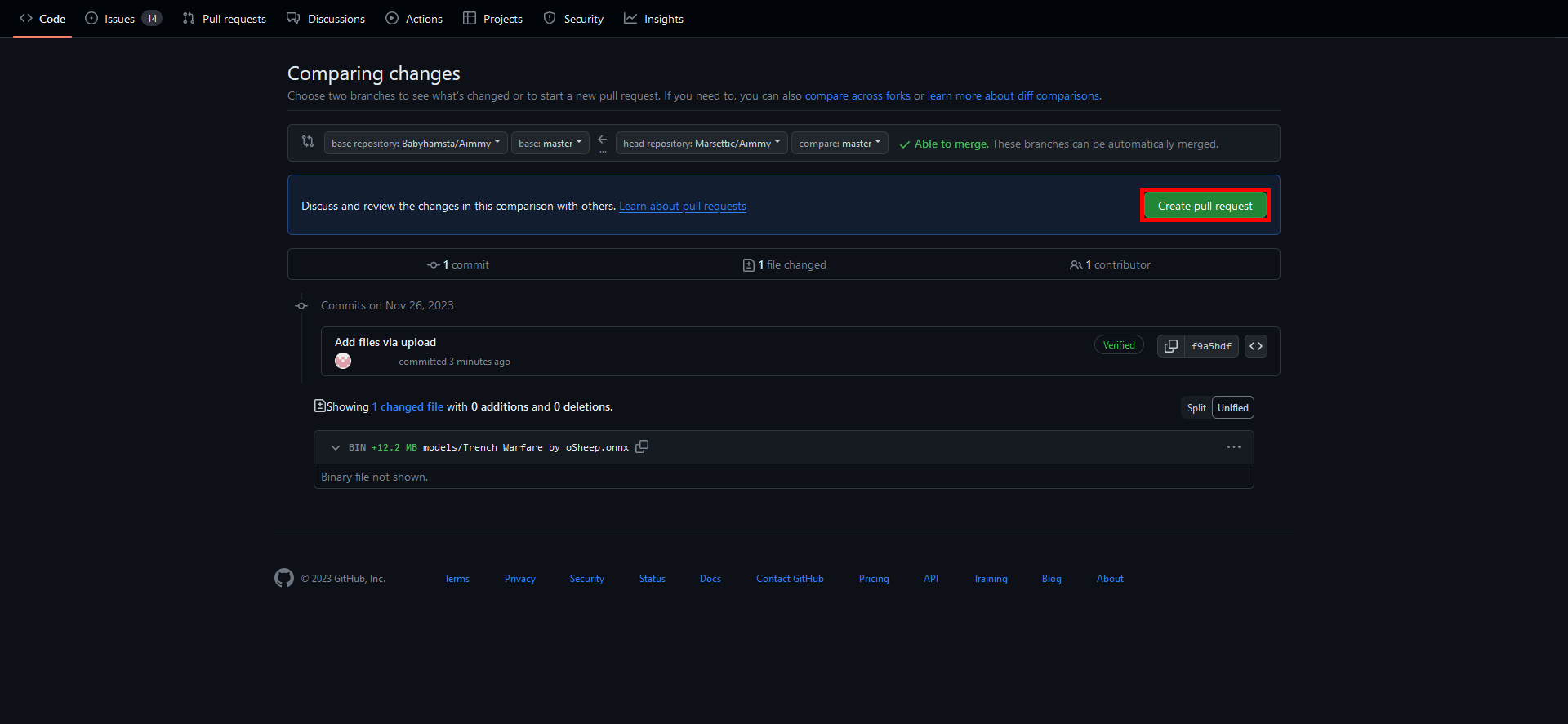The image size is (1568, 724).
Task: Open the Training footer link
Action: (991, 579)
